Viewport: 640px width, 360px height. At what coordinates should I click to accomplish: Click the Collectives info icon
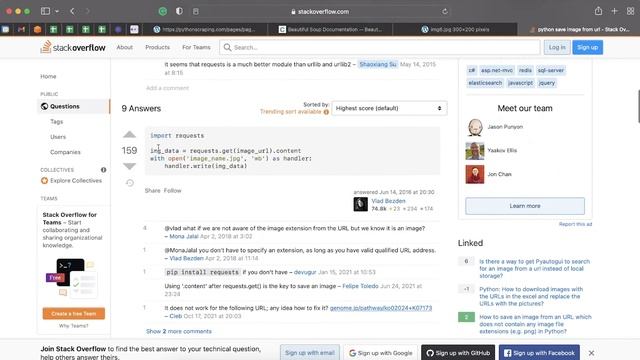[104, 170]
